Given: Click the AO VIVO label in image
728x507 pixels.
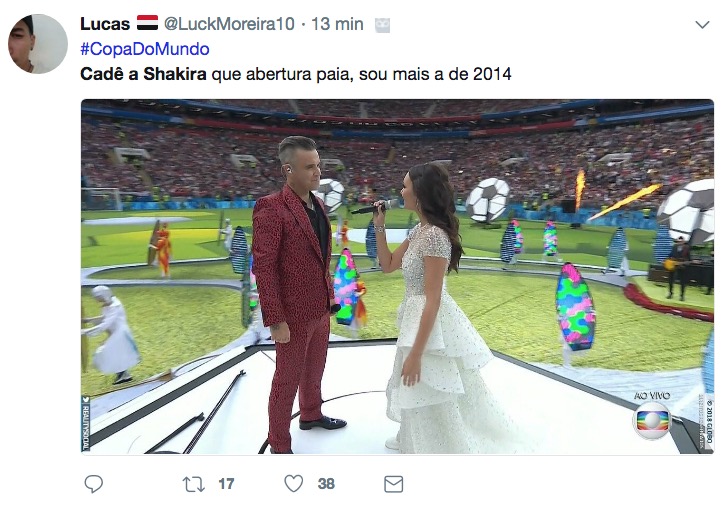Looking at the screenshot, I should click(652, 396).
